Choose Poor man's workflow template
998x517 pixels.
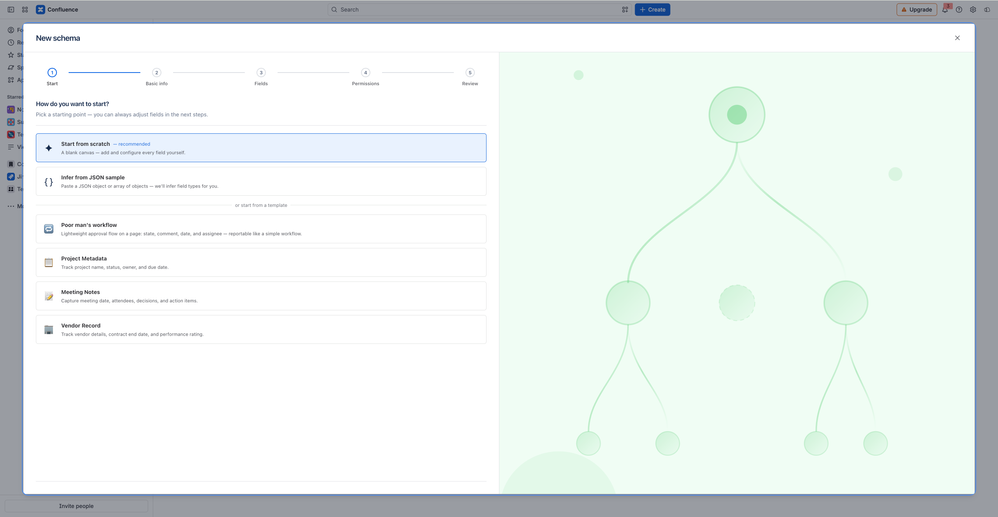coord(261,229)
